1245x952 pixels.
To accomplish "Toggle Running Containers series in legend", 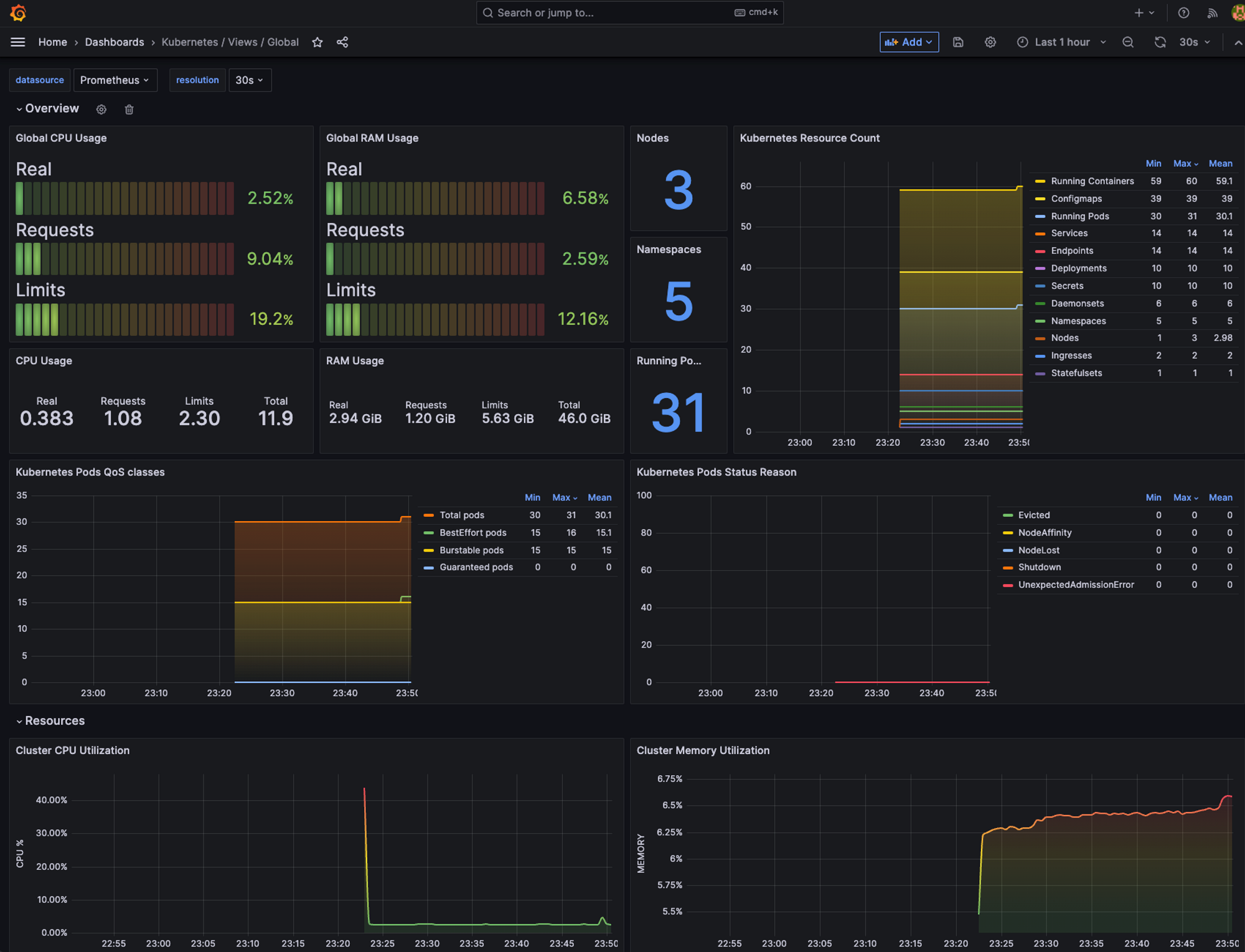I will [1092, 181].
